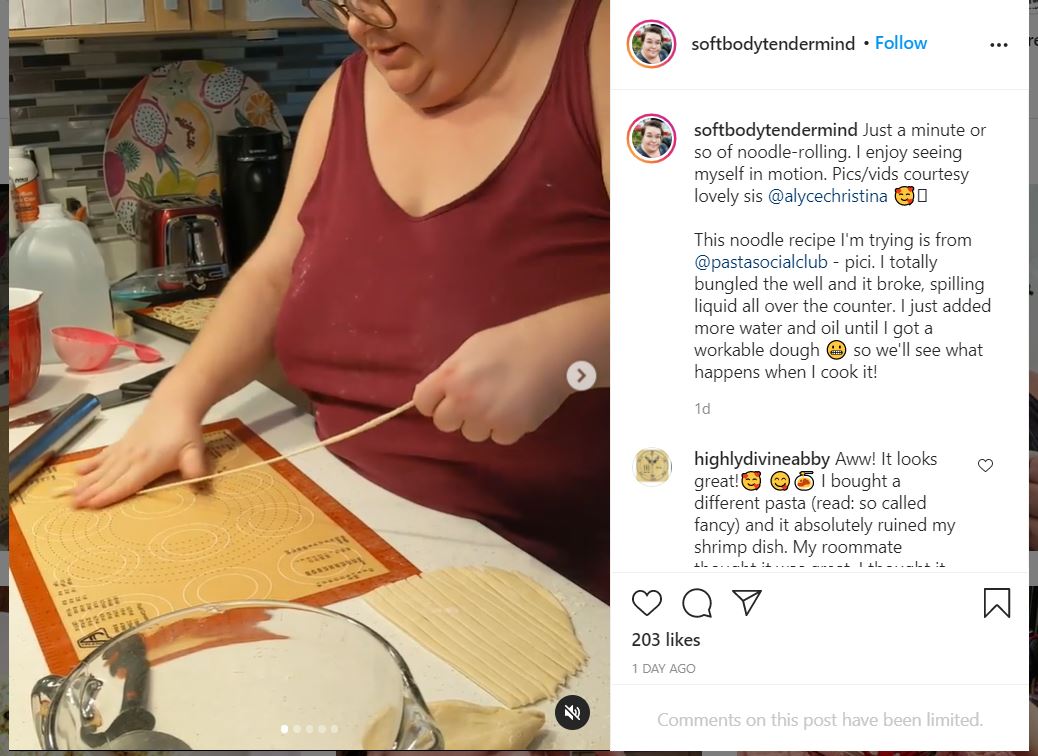Image resolution: width=1038 pixels, height=756 pixels.
Task: View the 203 likes list
Action: tap(665, 639)
